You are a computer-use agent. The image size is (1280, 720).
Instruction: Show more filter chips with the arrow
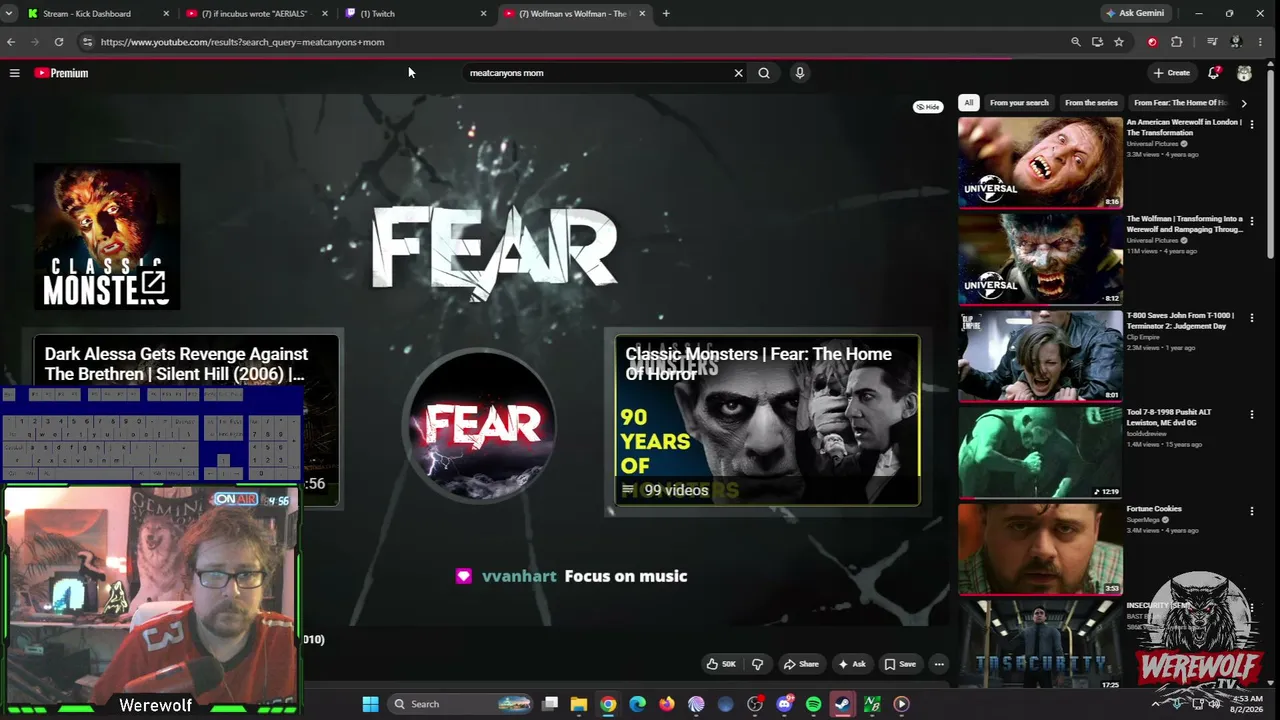[x=1244, y=103]
